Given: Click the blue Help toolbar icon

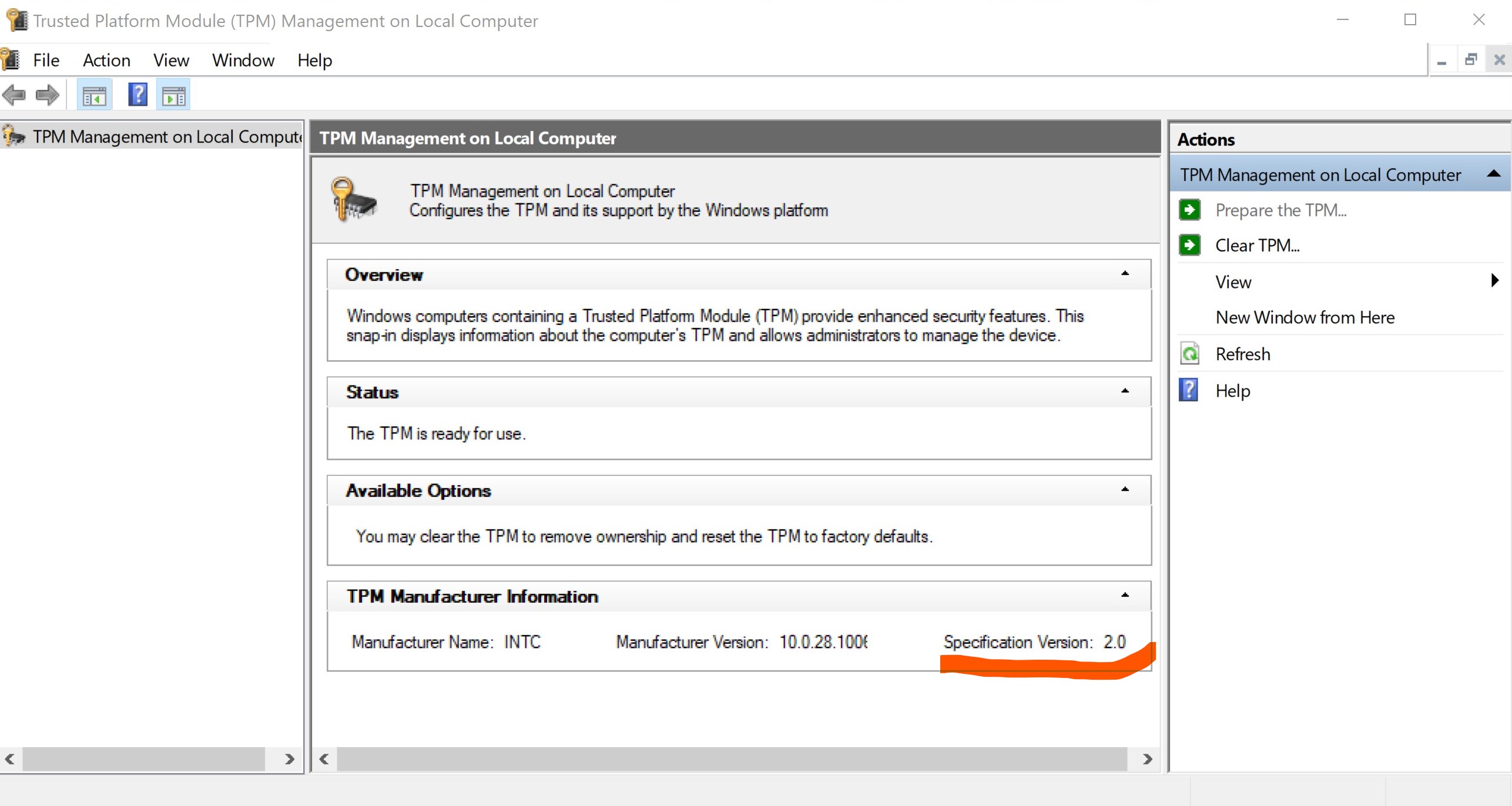Looking at the screenshot, I should [138, 95].
